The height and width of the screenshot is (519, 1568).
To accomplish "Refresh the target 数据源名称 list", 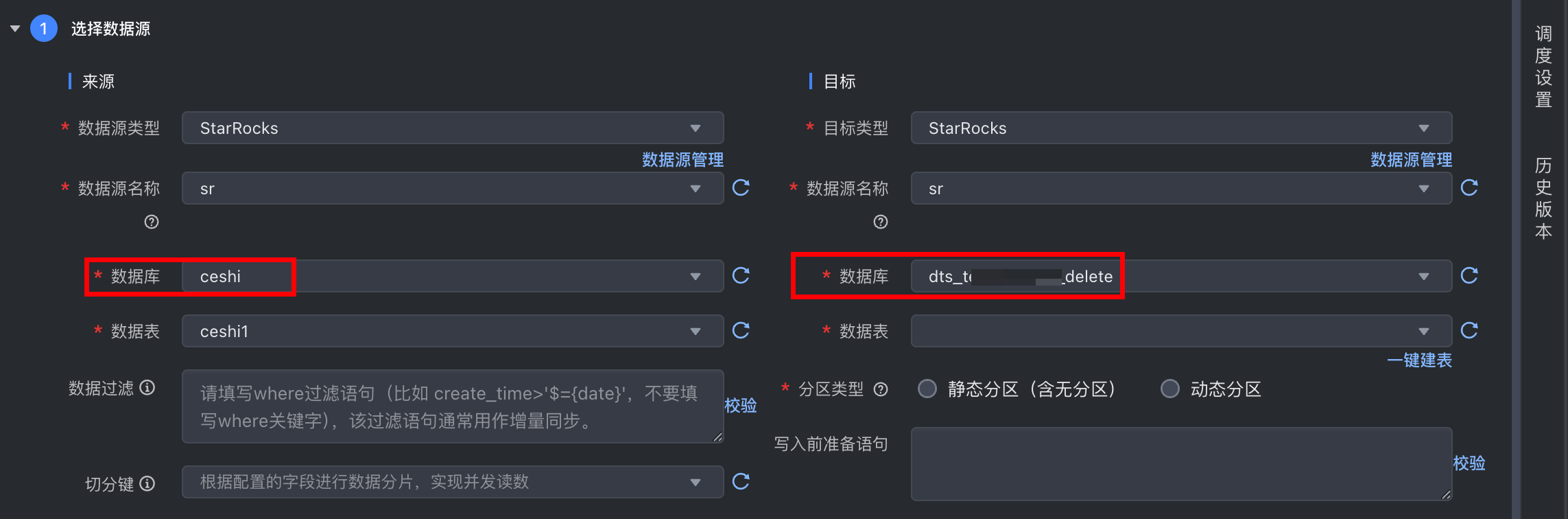I will (x=1469, y=187).
